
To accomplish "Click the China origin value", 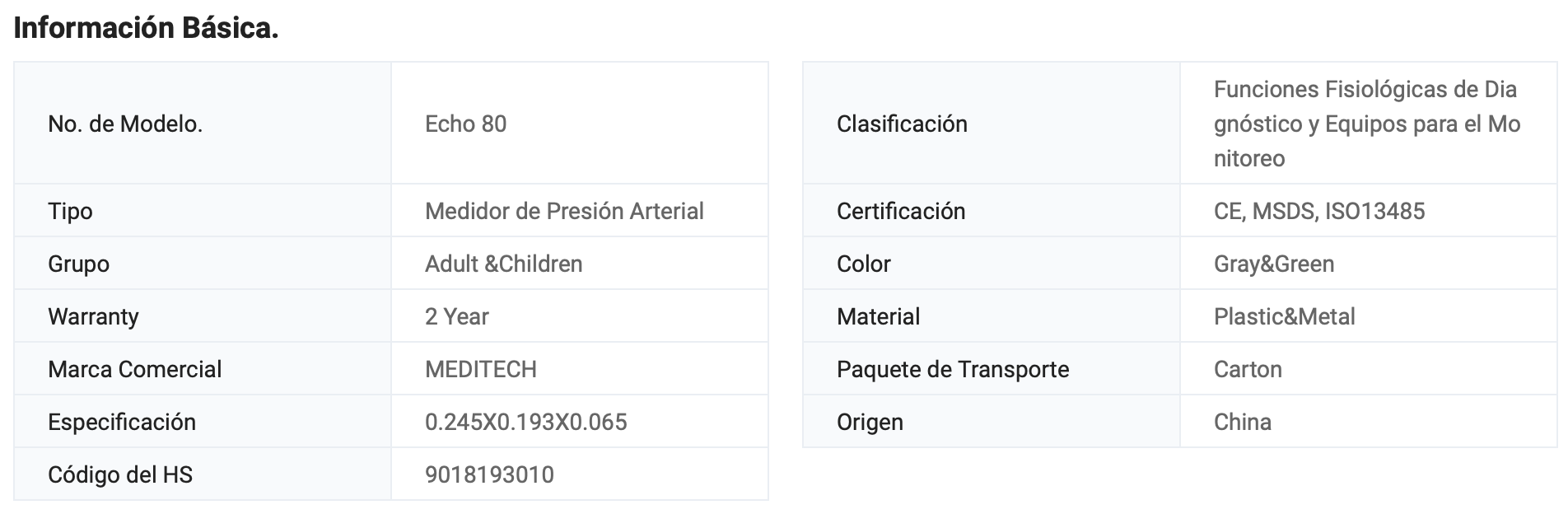I will point(1242,422).
